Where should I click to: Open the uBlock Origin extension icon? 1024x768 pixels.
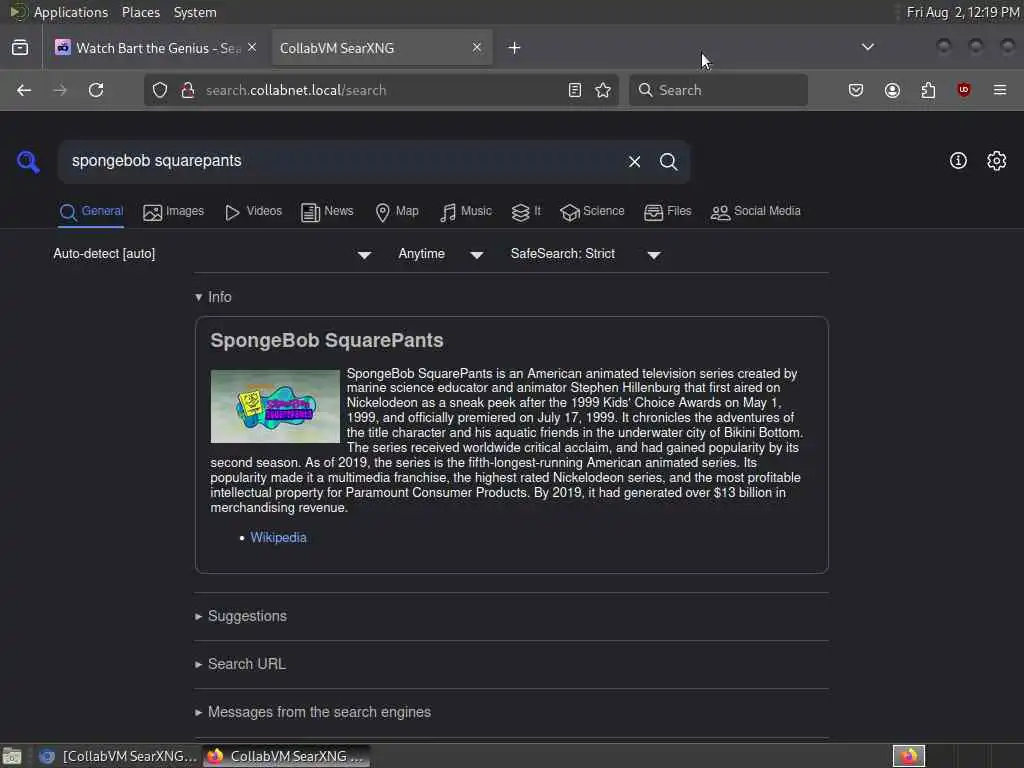(964, 90)
